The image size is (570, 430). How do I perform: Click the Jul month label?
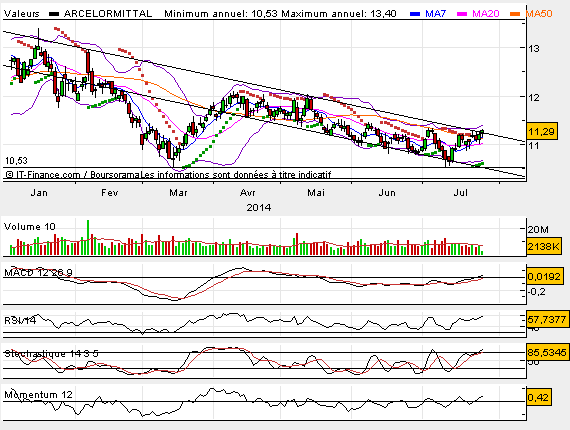click(460, 193)
